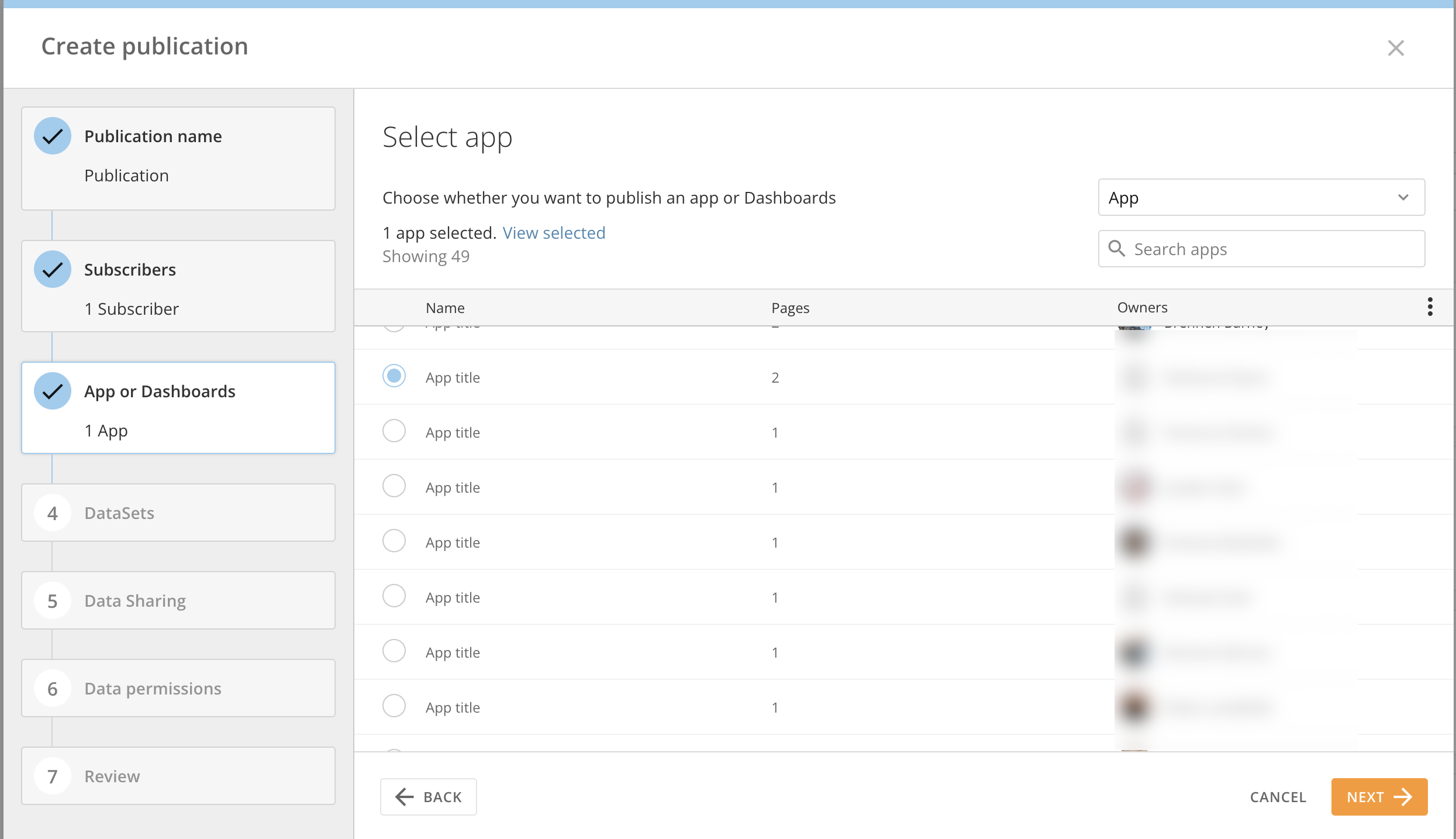Click the Showing 49 count text
This screenshot has height=839, width=1456.
pyautogui.click(x=426, y=256)
